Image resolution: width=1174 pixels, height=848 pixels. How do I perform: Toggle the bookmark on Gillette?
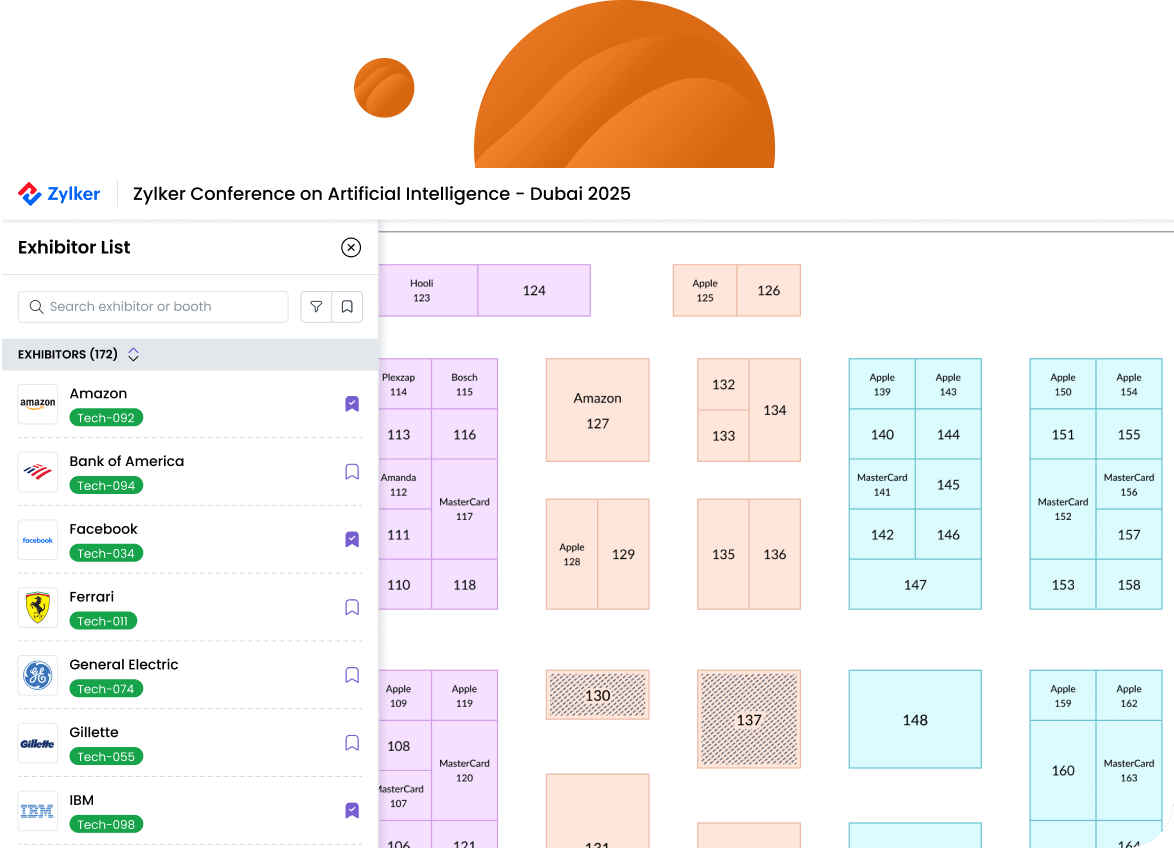[x=351, y=742]
